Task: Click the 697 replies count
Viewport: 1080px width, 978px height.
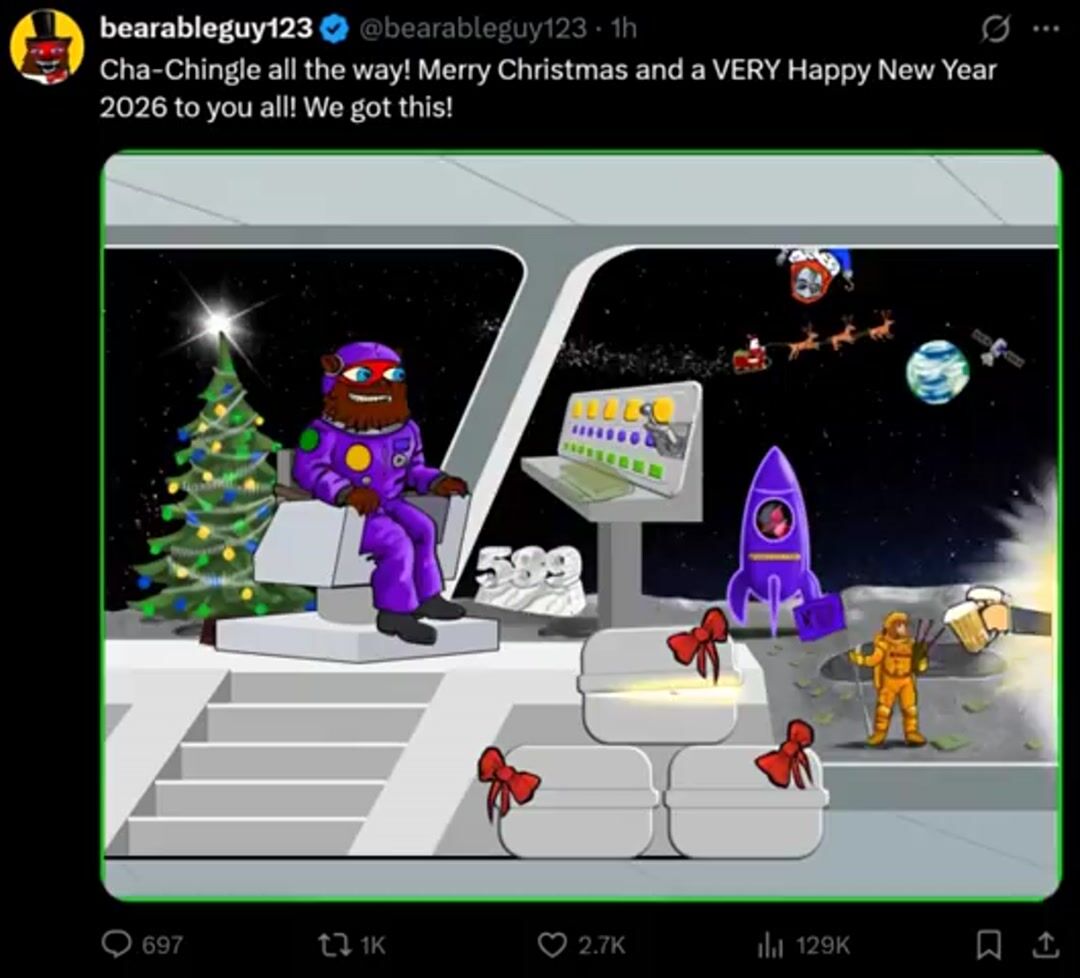Action: tap(162, 943)
